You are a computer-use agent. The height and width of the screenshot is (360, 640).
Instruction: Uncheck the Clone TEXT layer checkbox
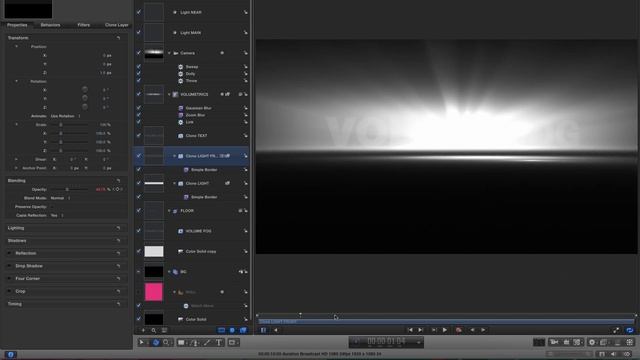pyautogui.click(x=139, y=135)
